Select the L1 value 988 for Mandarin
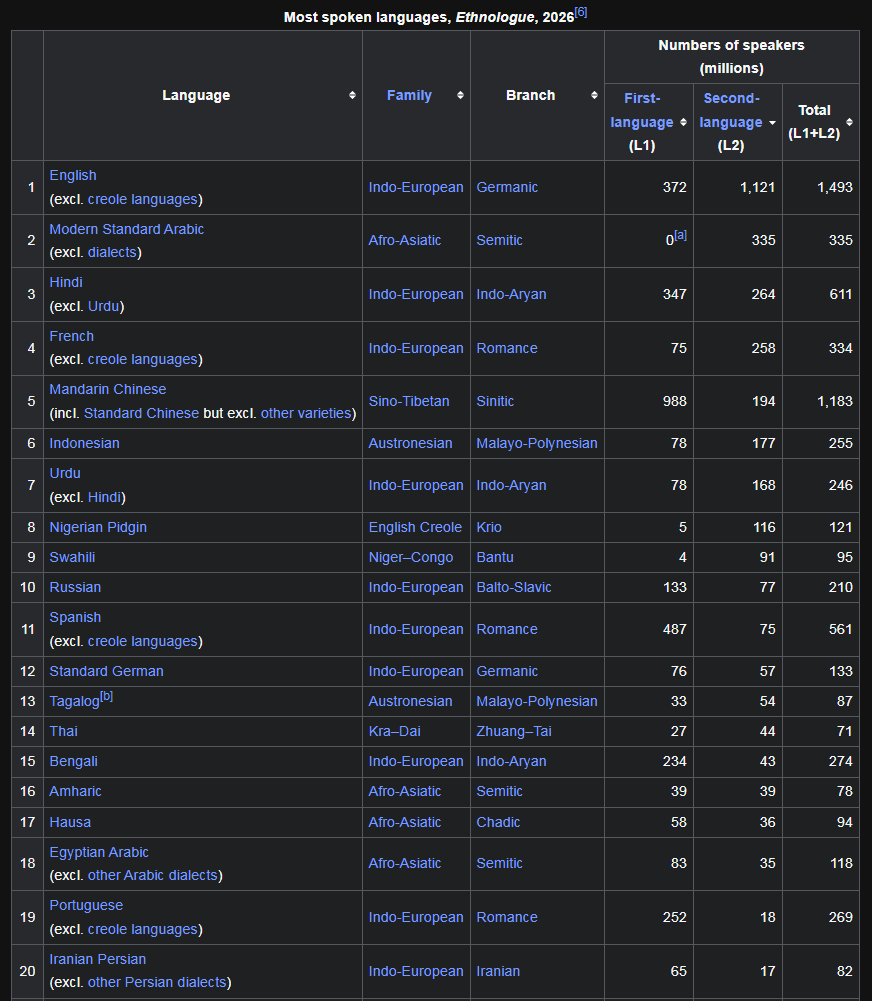The height and width of the screenshot is (1001, 872). click(675, 401)
